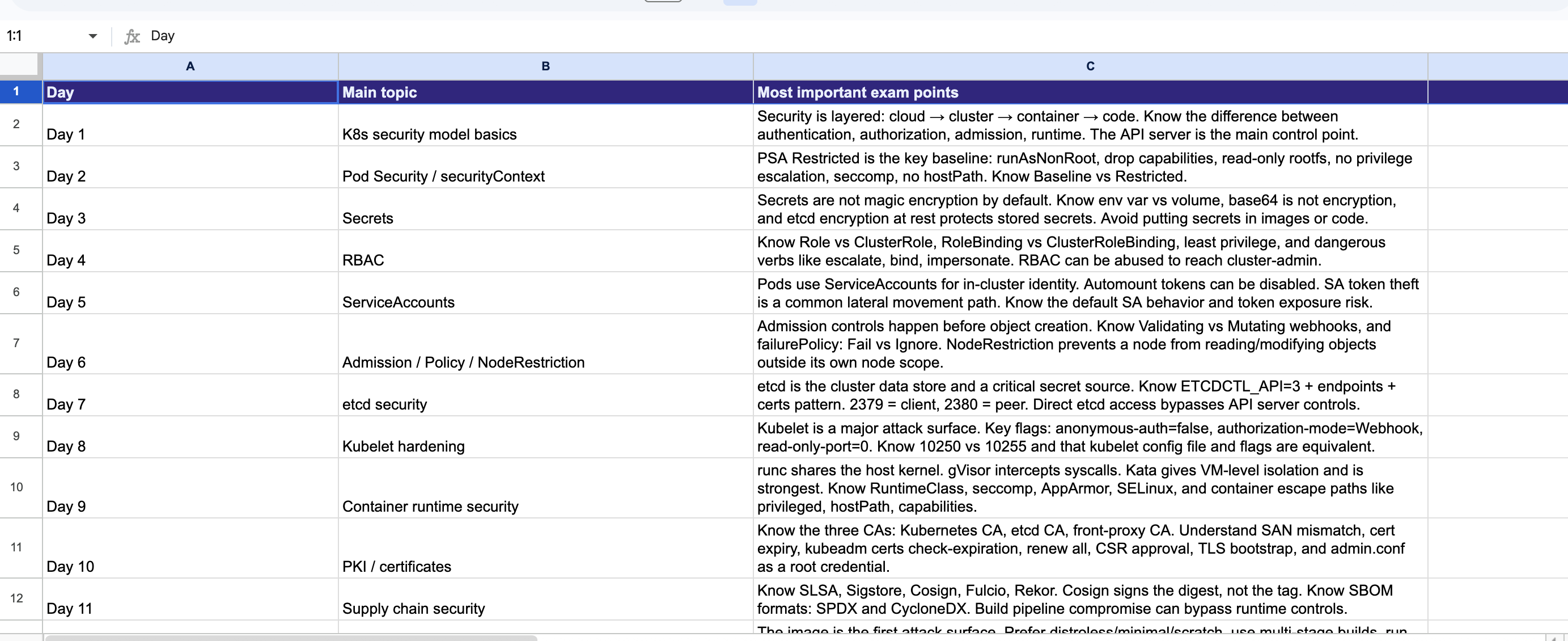The height and width of the screenshot is (641, 1568).
Task: Select the 'Day 9' cell
Action: (x=190, y=488)
